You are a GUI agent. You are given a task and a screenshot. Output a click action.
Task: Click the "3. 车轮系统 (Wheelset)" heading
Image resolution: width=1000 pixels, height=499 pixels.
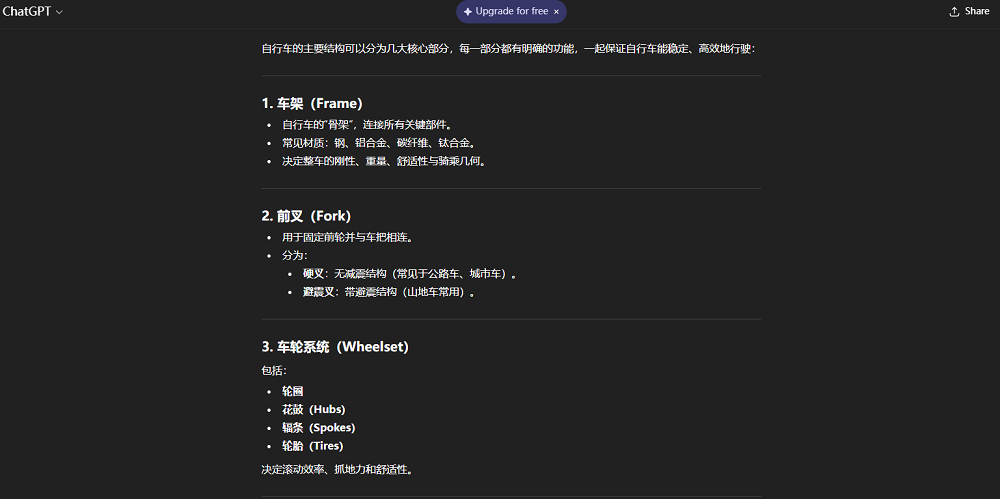[x=335, y=347]
